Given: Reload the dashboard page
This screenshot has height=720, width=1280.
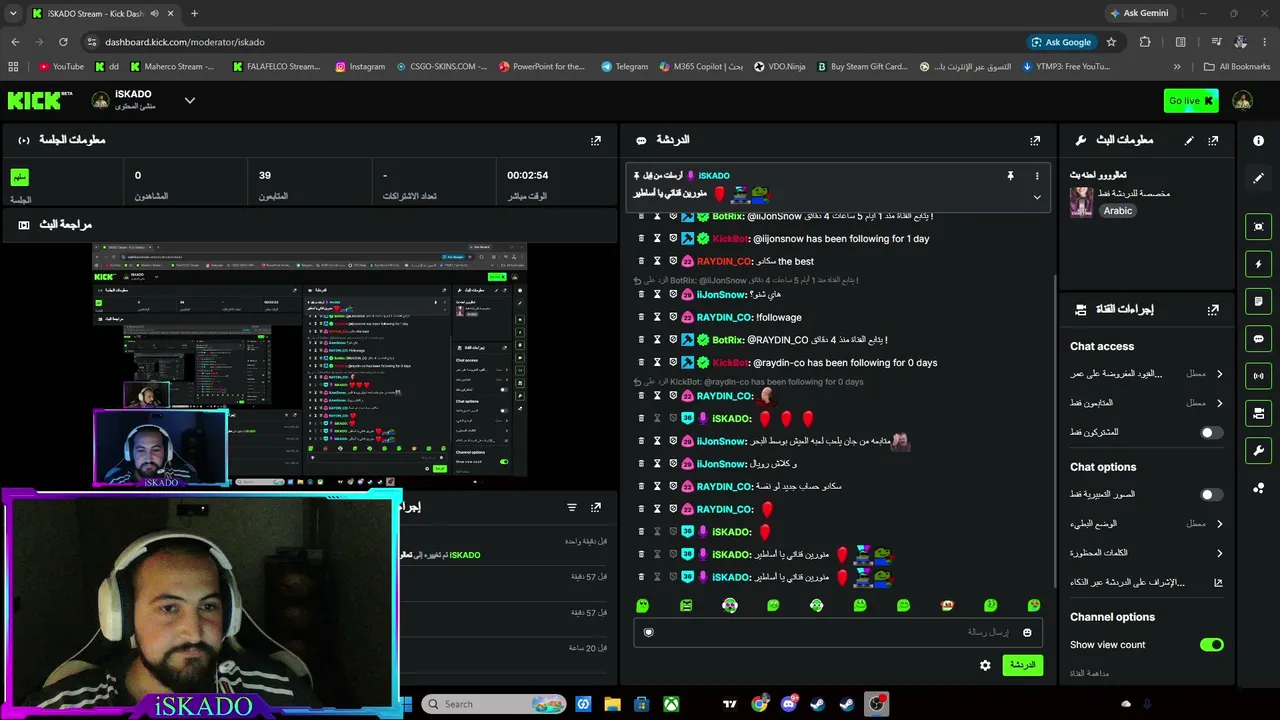Looking at the screenshot, I should coord(63,42).
